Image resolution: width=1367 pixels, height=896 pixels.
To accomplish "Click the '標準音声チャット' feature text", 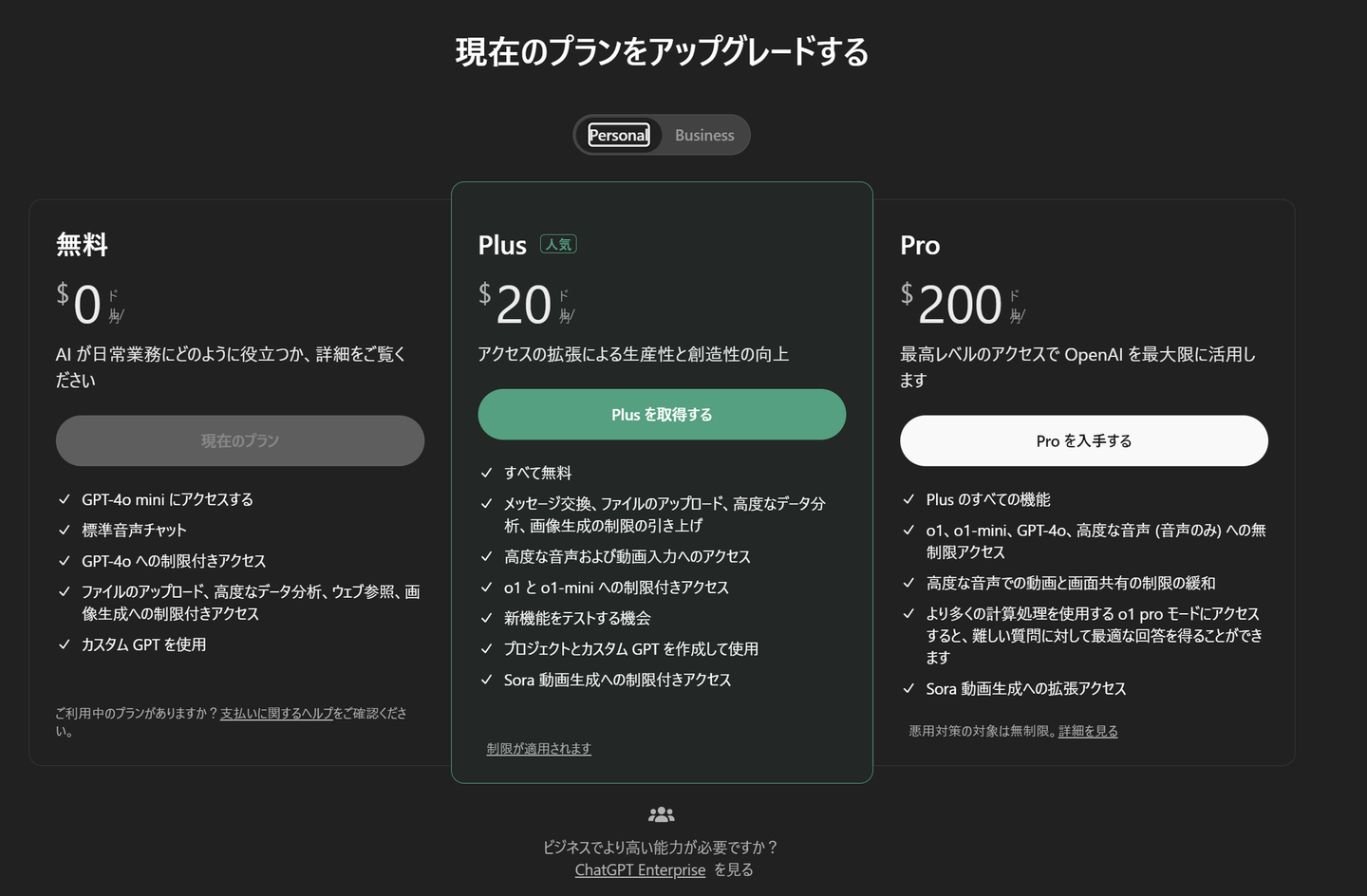I will point(134,530).
